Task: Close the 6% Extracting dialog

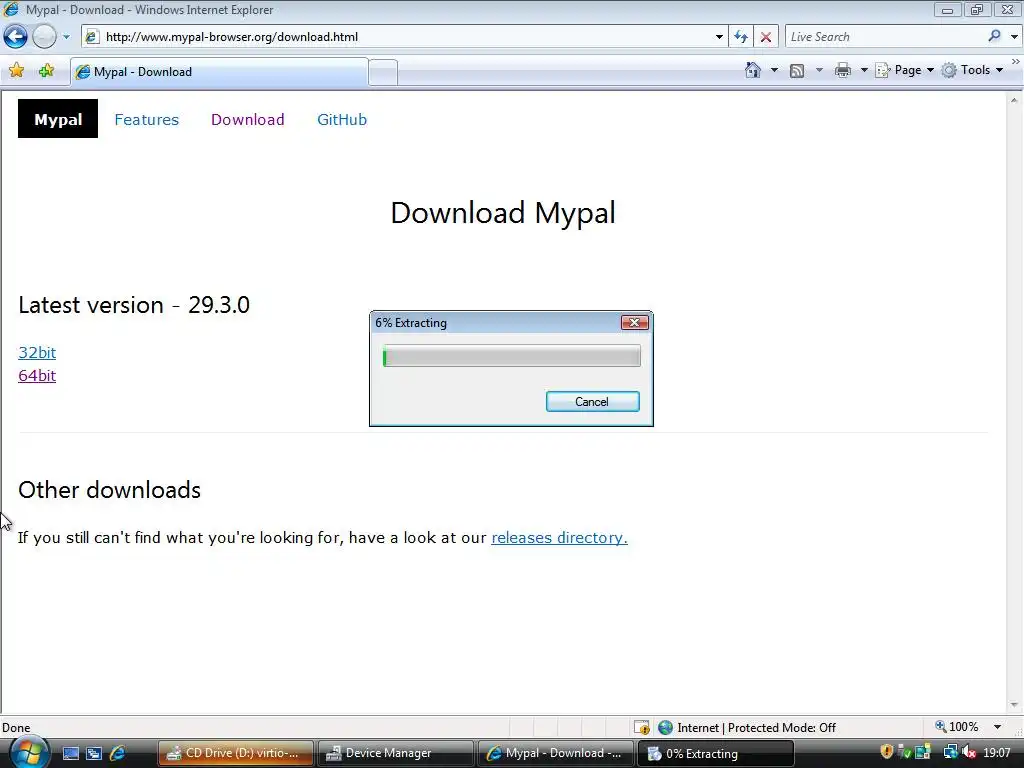Action: (x=634, y=323)
